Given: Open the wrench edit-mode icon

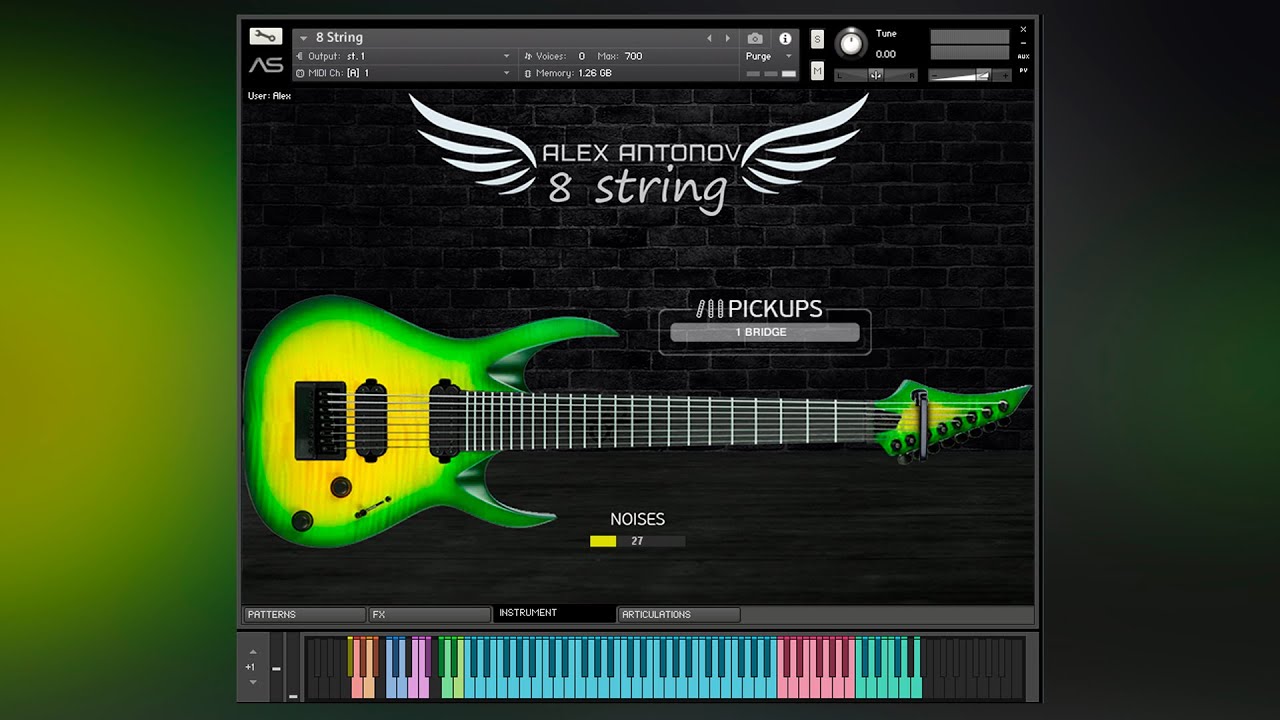Looking at the screenshot, I should (x=265, y=36).
